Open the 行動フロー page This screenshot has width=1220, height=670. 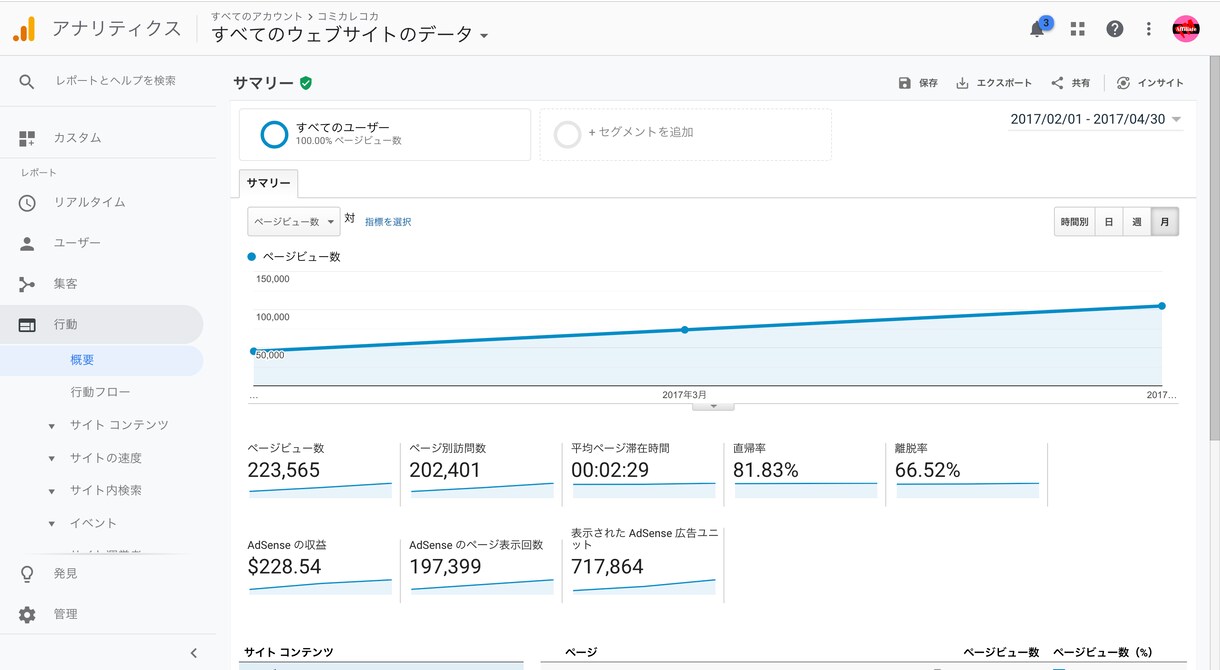(101, 392)
